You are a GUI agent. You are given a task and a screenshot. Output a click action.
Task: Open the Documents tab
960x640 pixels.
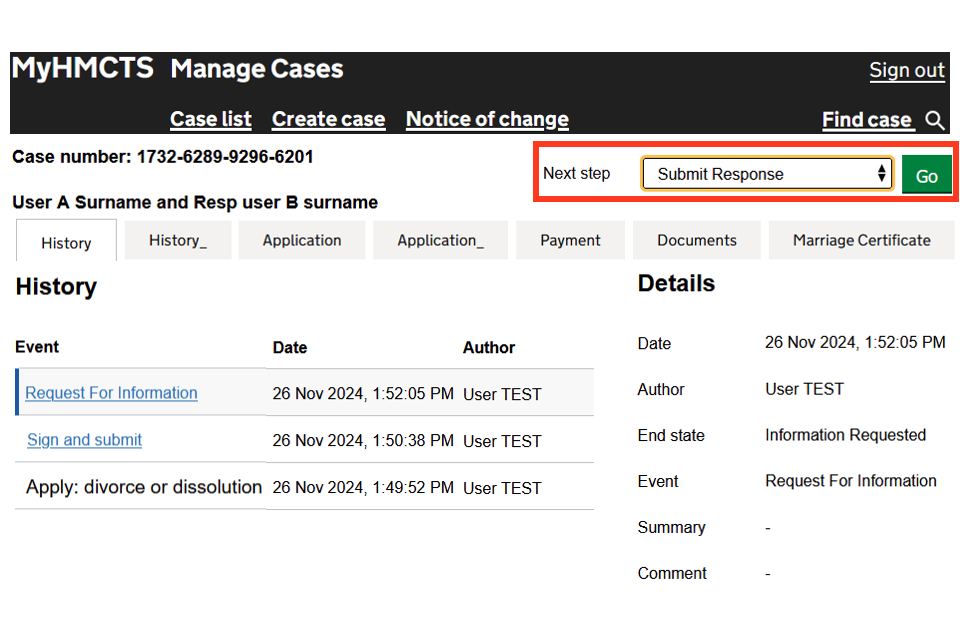pos(697,240)
